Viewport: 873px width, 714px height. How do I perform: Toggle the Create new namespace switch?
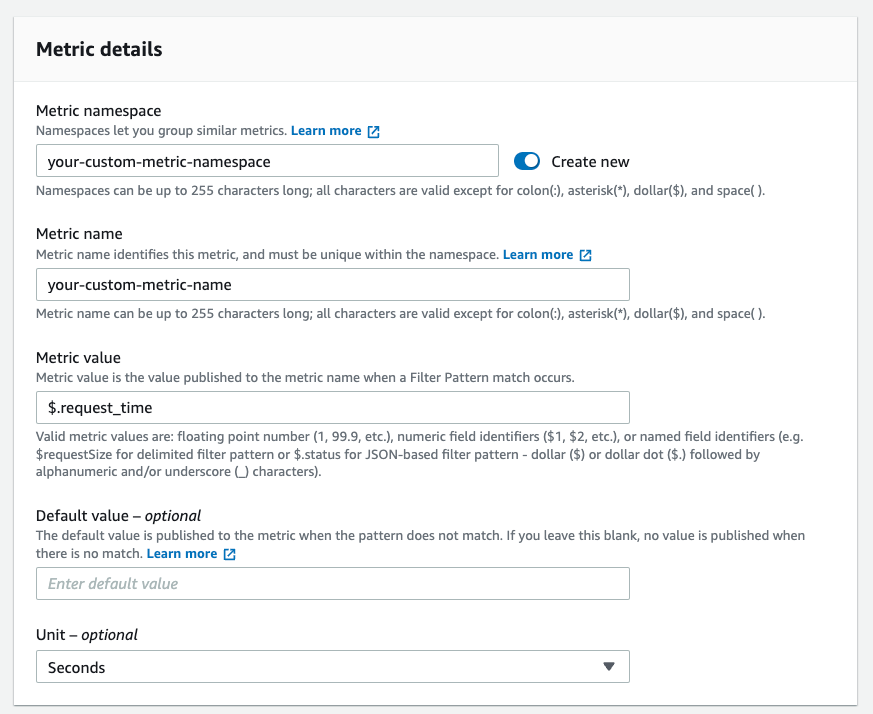point(527,161)
